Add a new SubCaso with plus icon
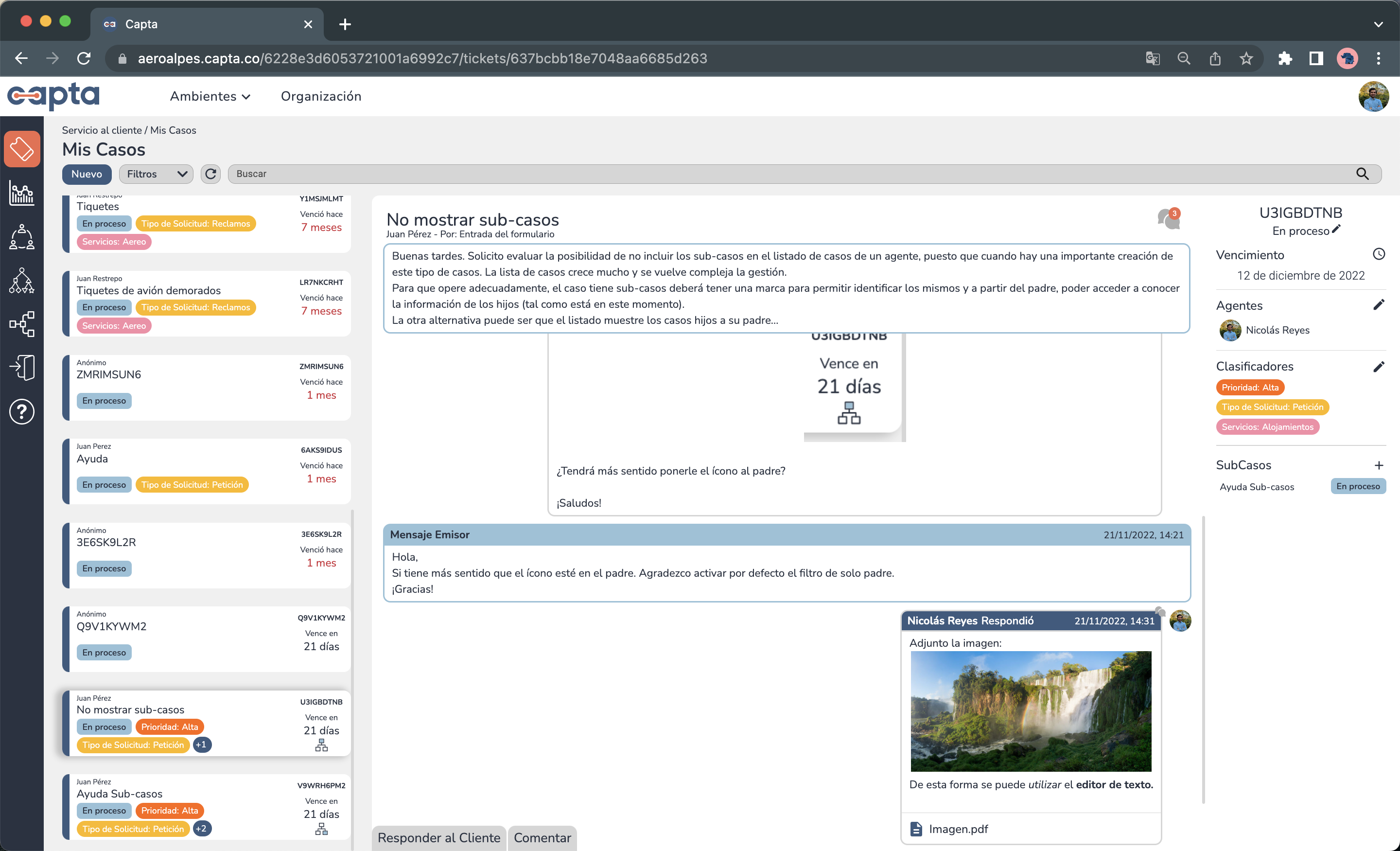The width and height of the screenshot is (1400, 851). pos(1379,465)
